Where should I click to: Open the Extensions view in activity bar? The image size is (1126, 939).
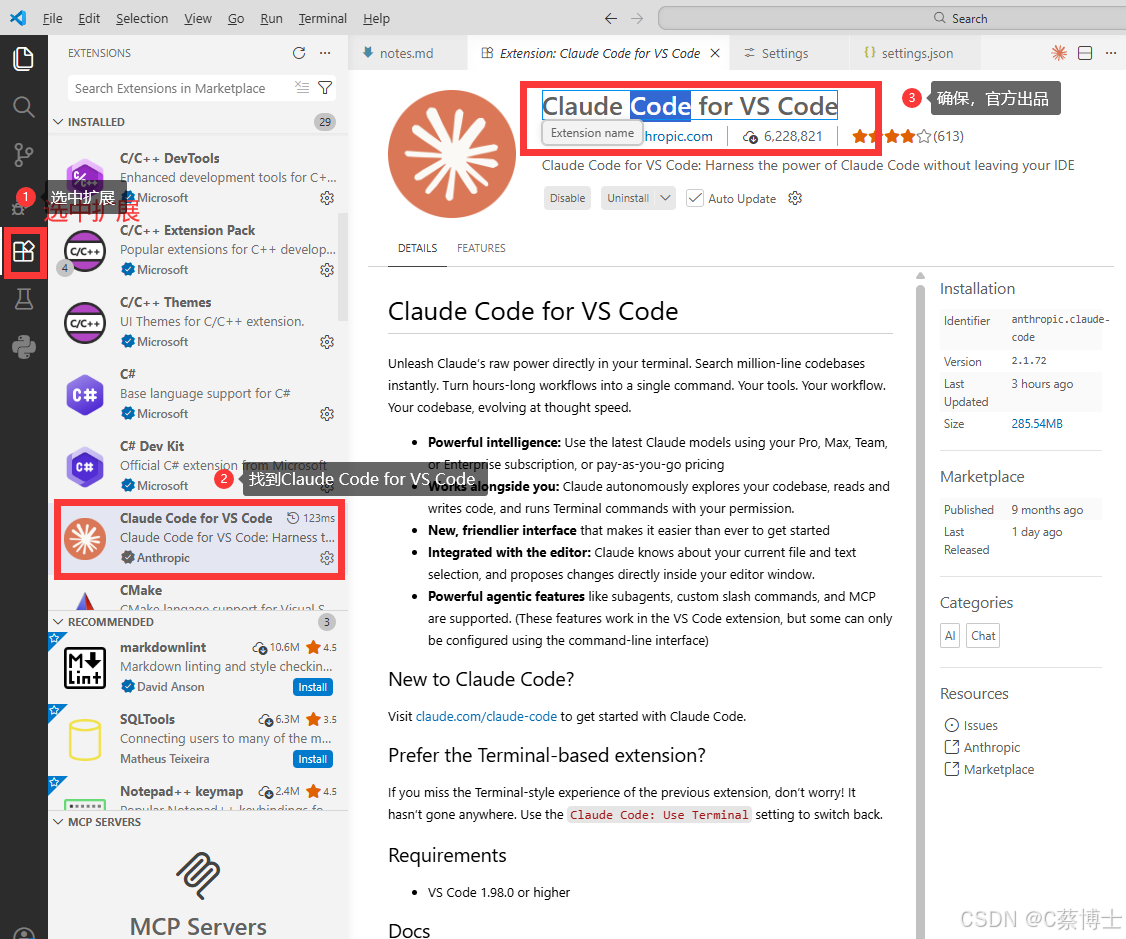24,251
